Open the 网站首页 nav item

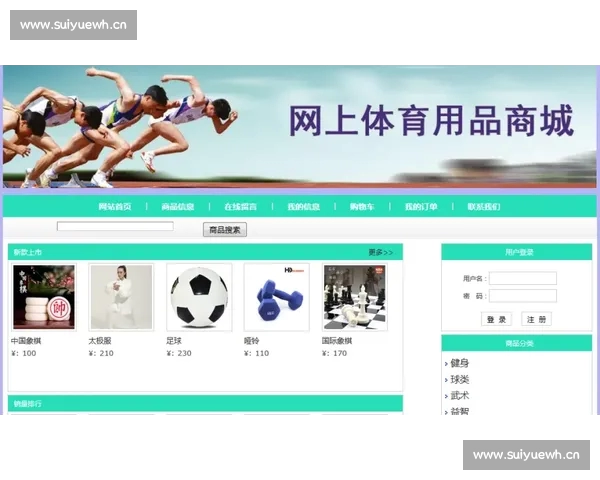point(115,207)
